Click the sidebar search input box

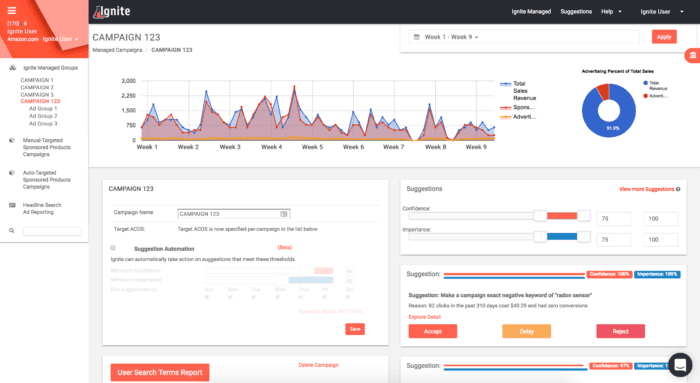click(x=52, y=231)
